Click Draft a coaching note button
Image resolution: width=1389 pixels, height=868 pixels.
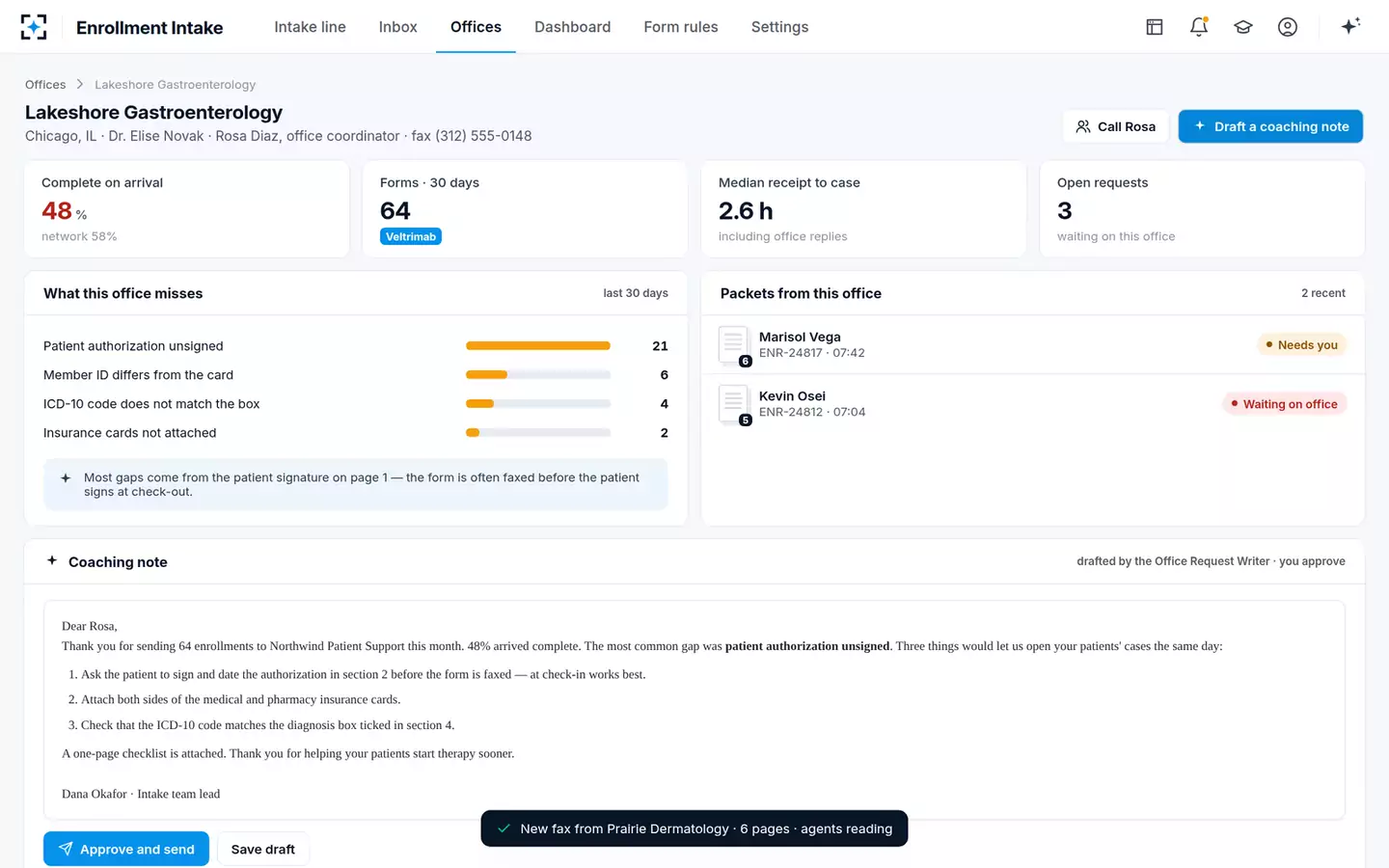click(x=1270, y=126)
